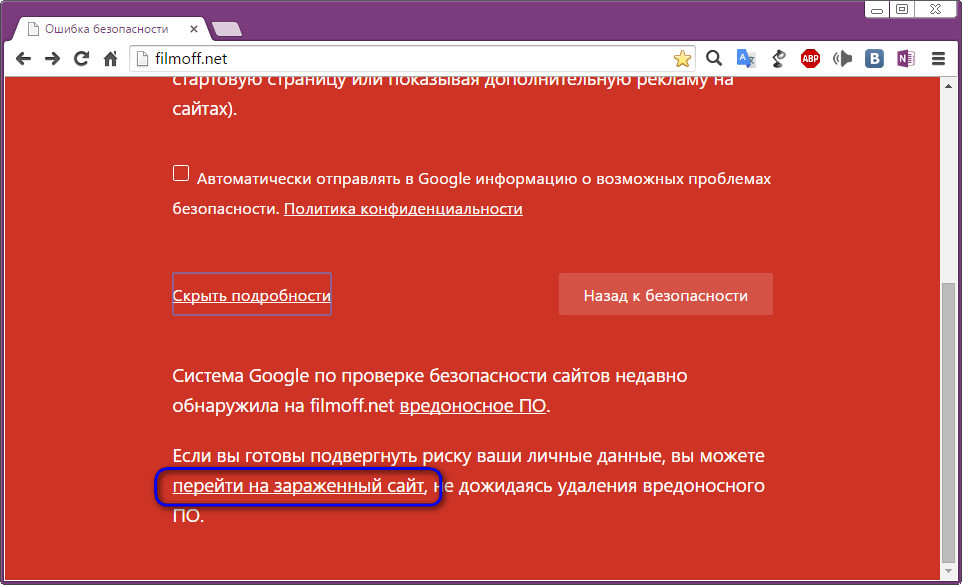Open a new tab
Image resolution: width=962 pixels, height=585 pixels.
coord(226,29)
